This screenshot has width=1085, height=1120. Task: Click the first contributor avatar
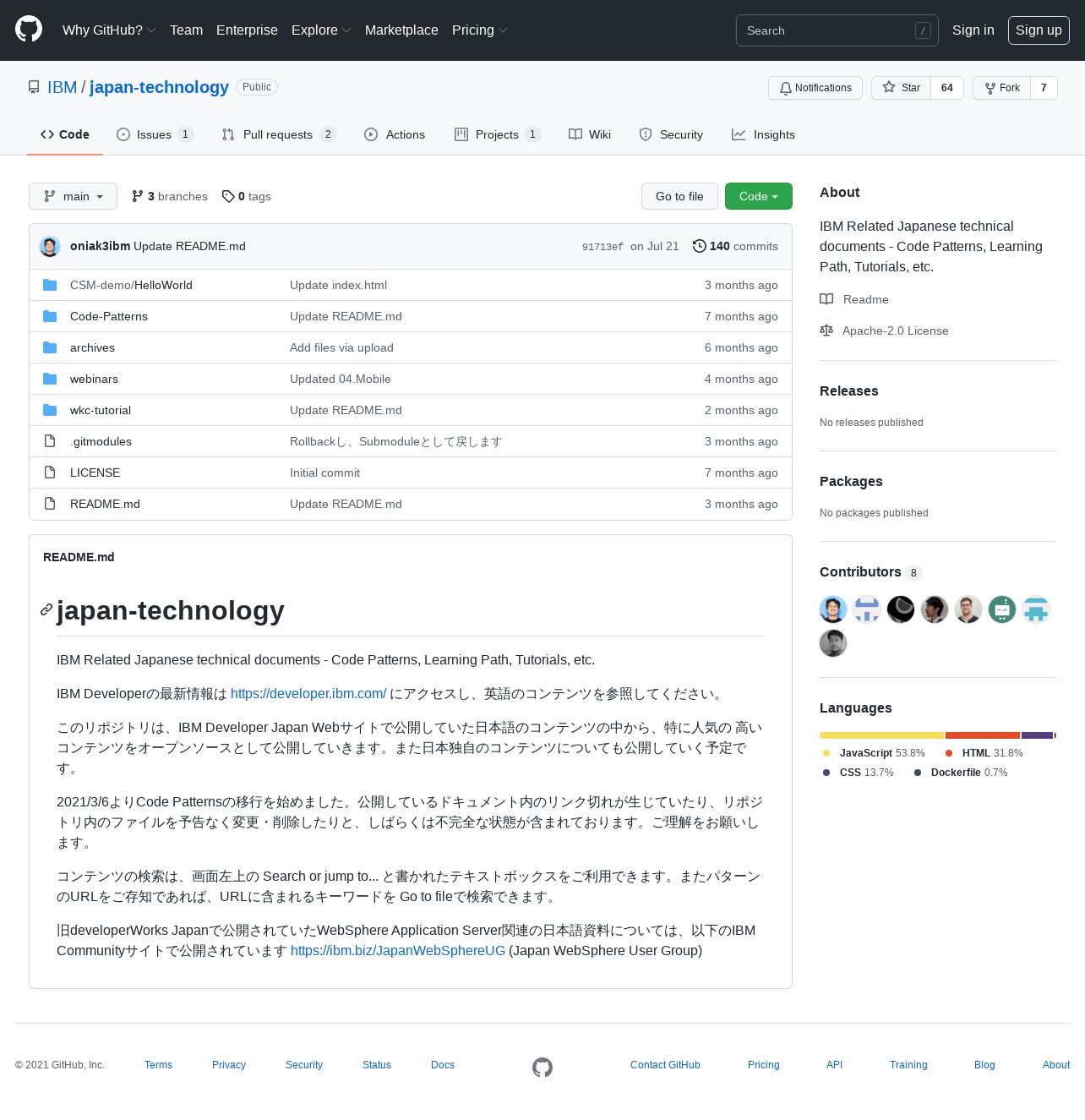coord(833,609)
